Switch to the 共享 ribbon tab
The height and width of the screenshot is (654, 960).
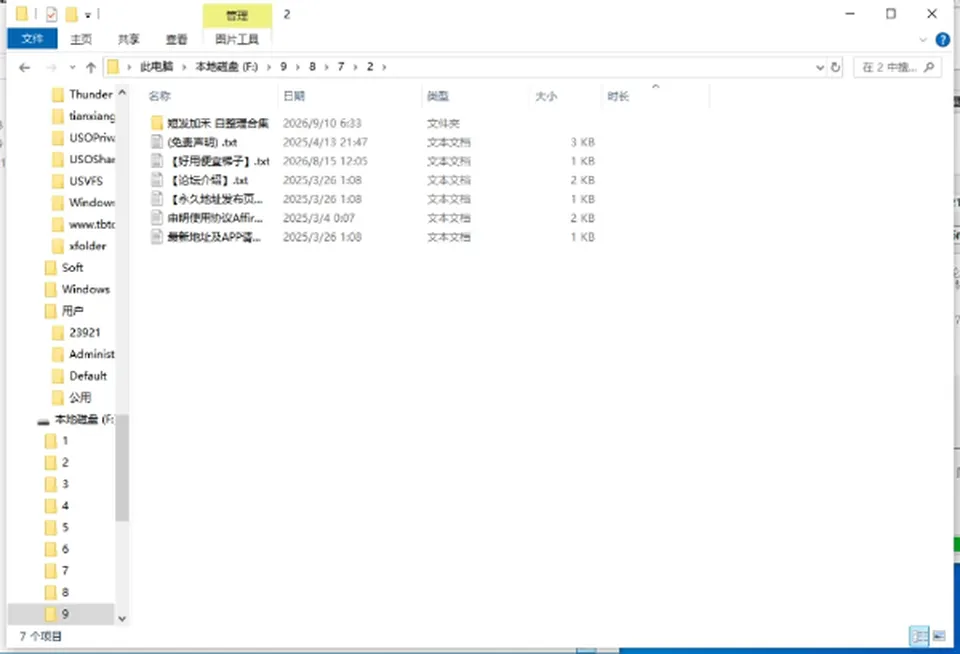129,39
